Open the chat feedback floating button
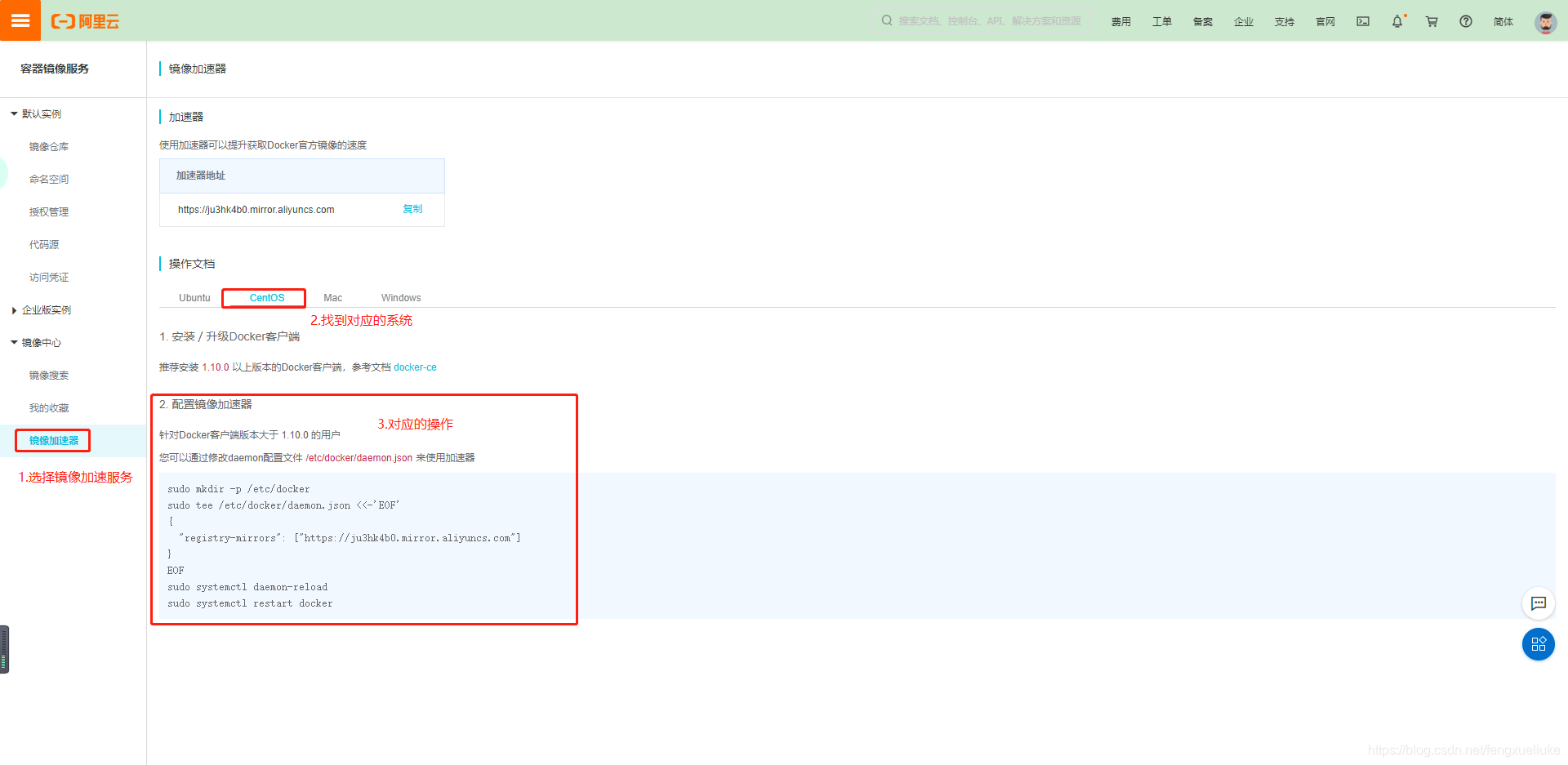 pos(1539,603)
